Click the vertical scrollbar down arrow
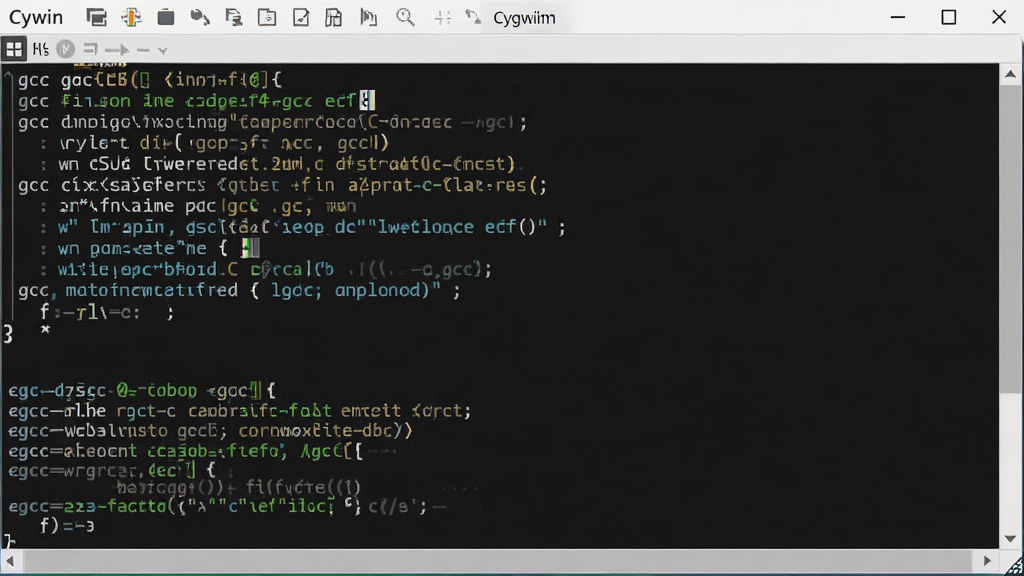Image resolution: width=1024 pixels, height=576 pixels. (x=1010, y=539)
